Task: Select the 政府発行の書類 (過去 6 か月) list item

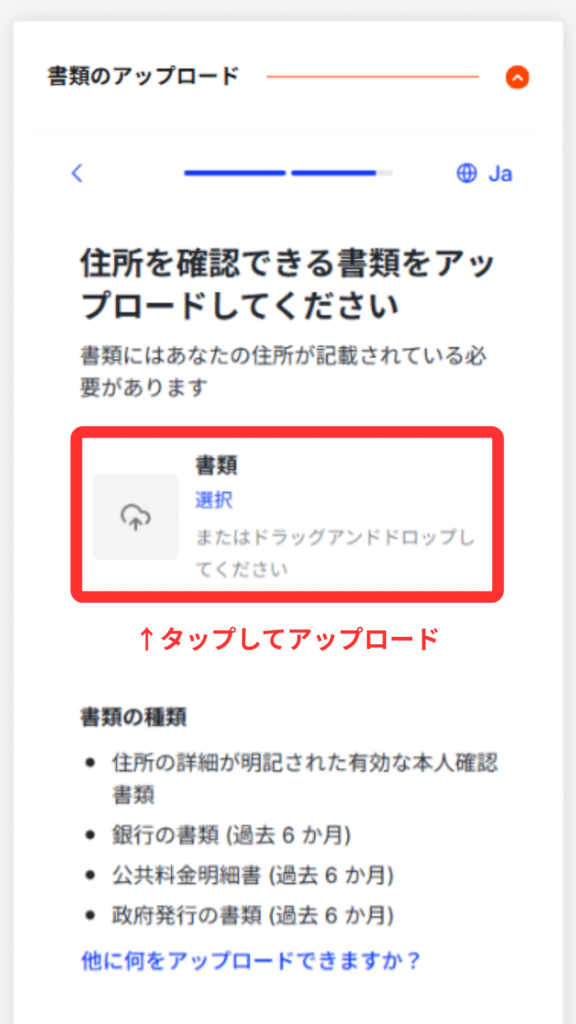Action: [x=253, y=914]
